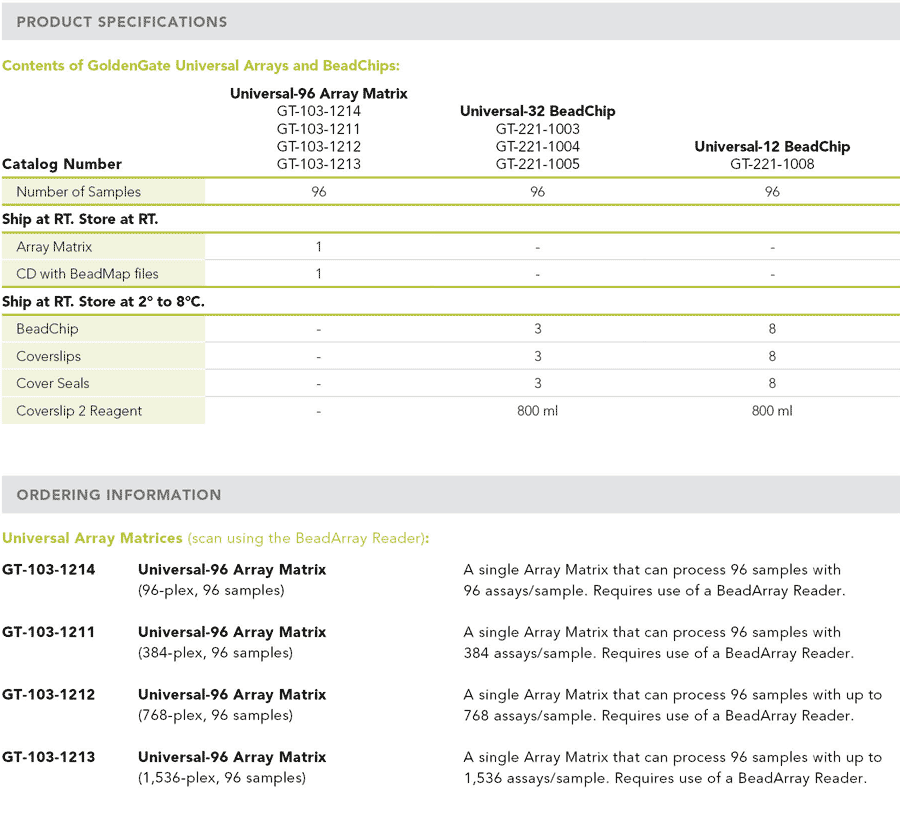Select catalog number GT-221-1008 in table header
This screenshot has height=840, width=900.
772,164
